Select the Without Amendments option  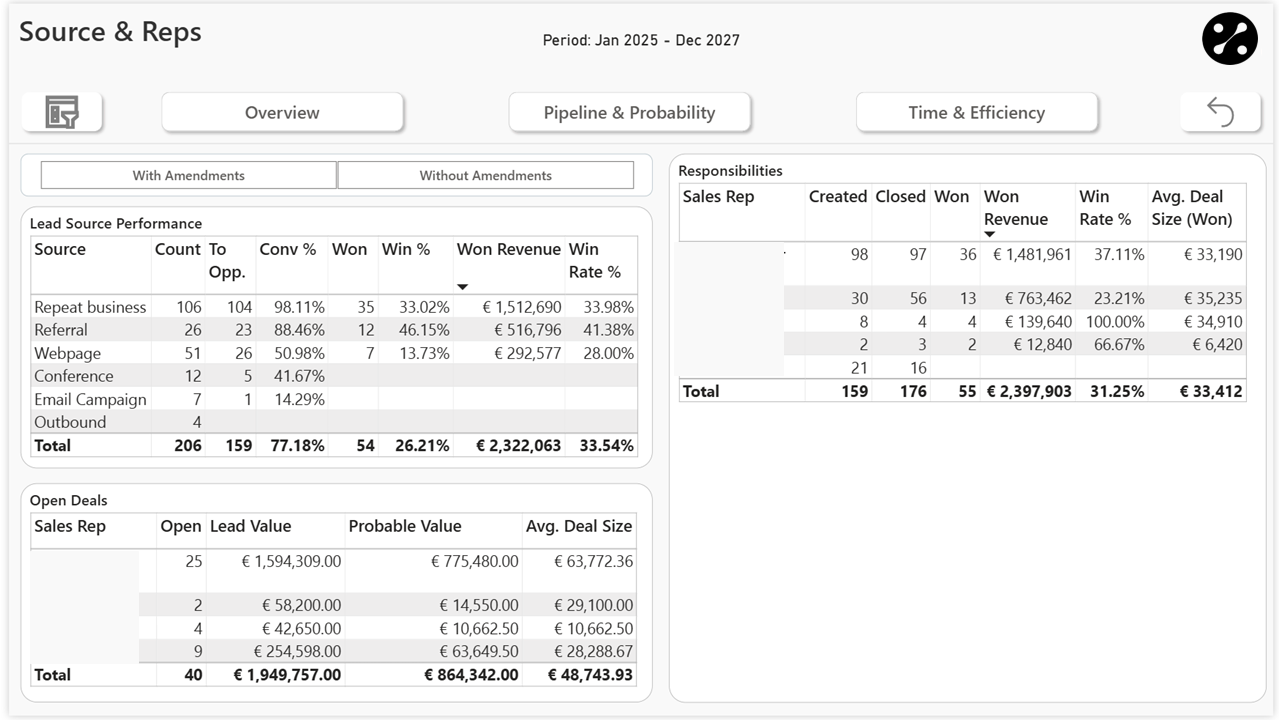tap(486, 175)
